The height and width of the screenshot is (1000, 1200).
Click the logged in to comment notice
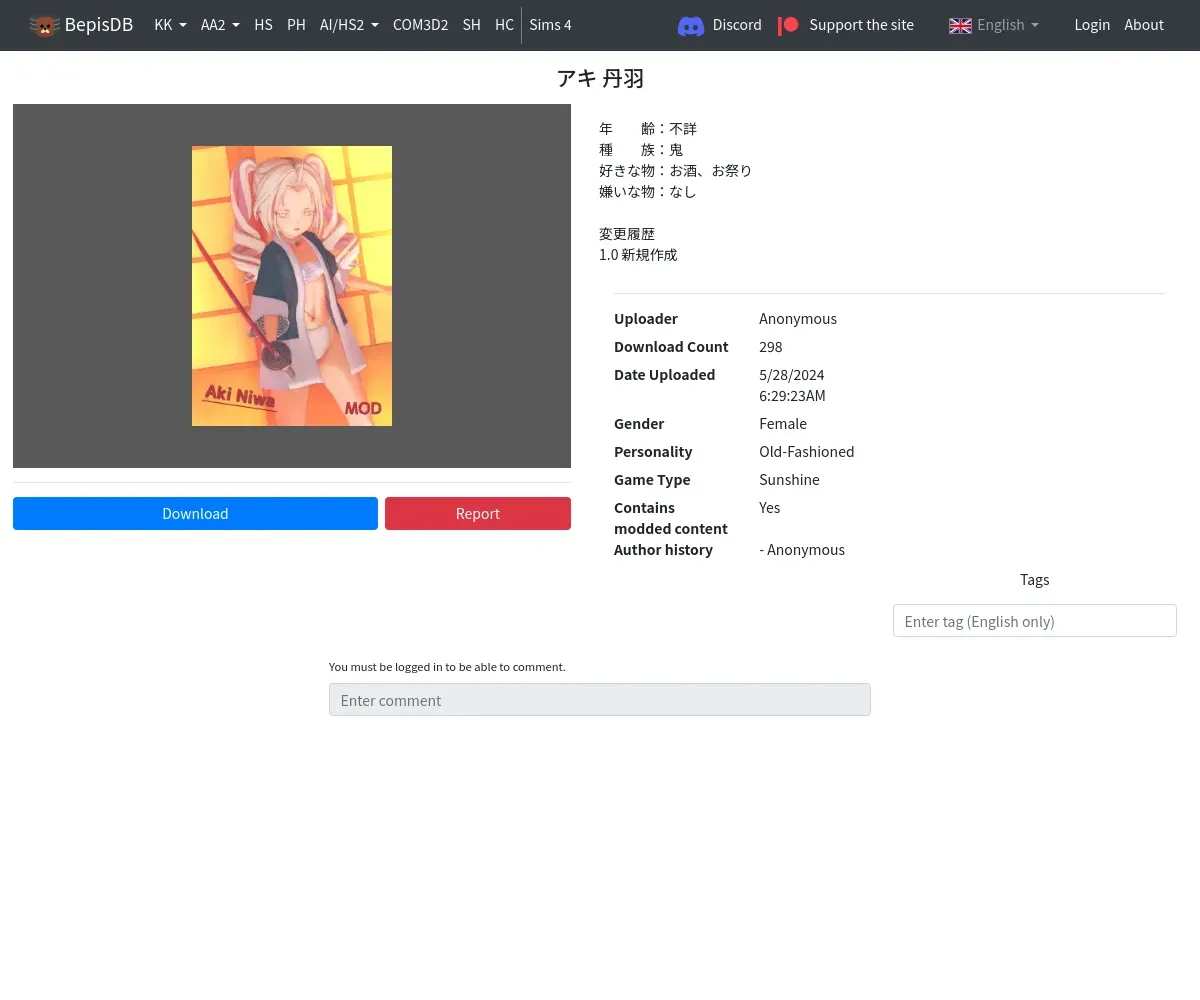(447, 667)
